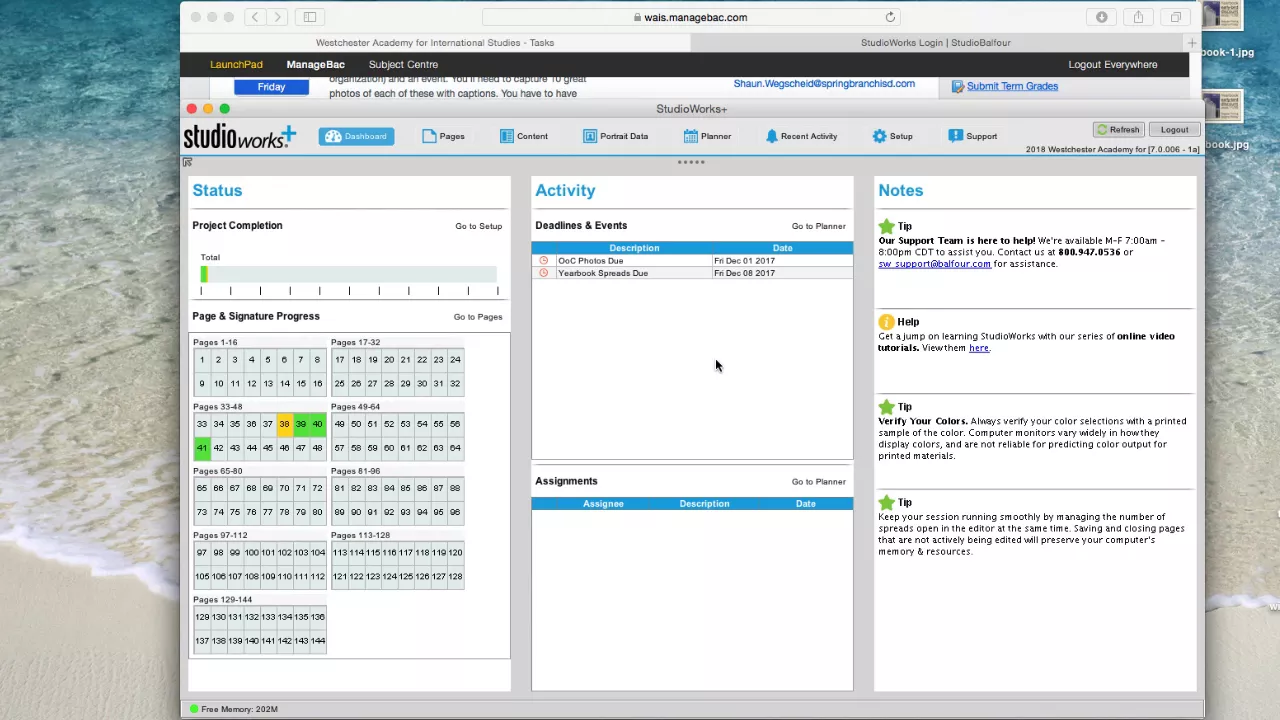This screenshot has height=720, width=1280.
Task: Click the Refresh button
Action: 1118,130
